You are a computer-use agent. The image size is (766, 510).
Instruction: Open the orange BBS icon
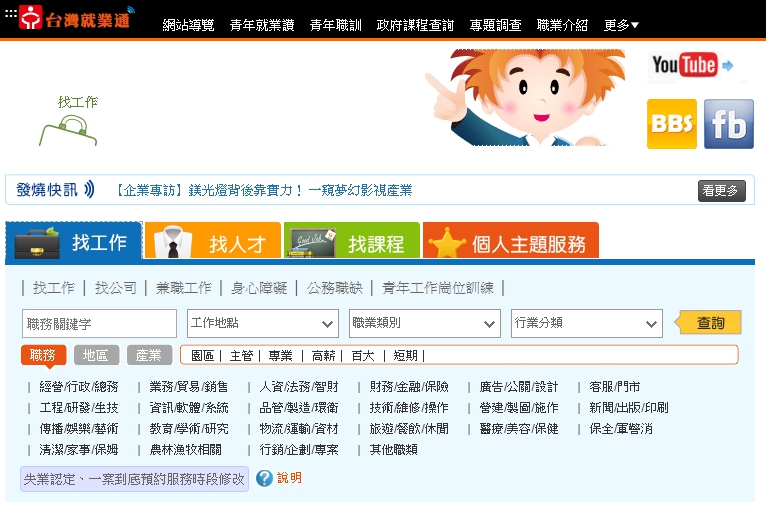click(672, 124)
